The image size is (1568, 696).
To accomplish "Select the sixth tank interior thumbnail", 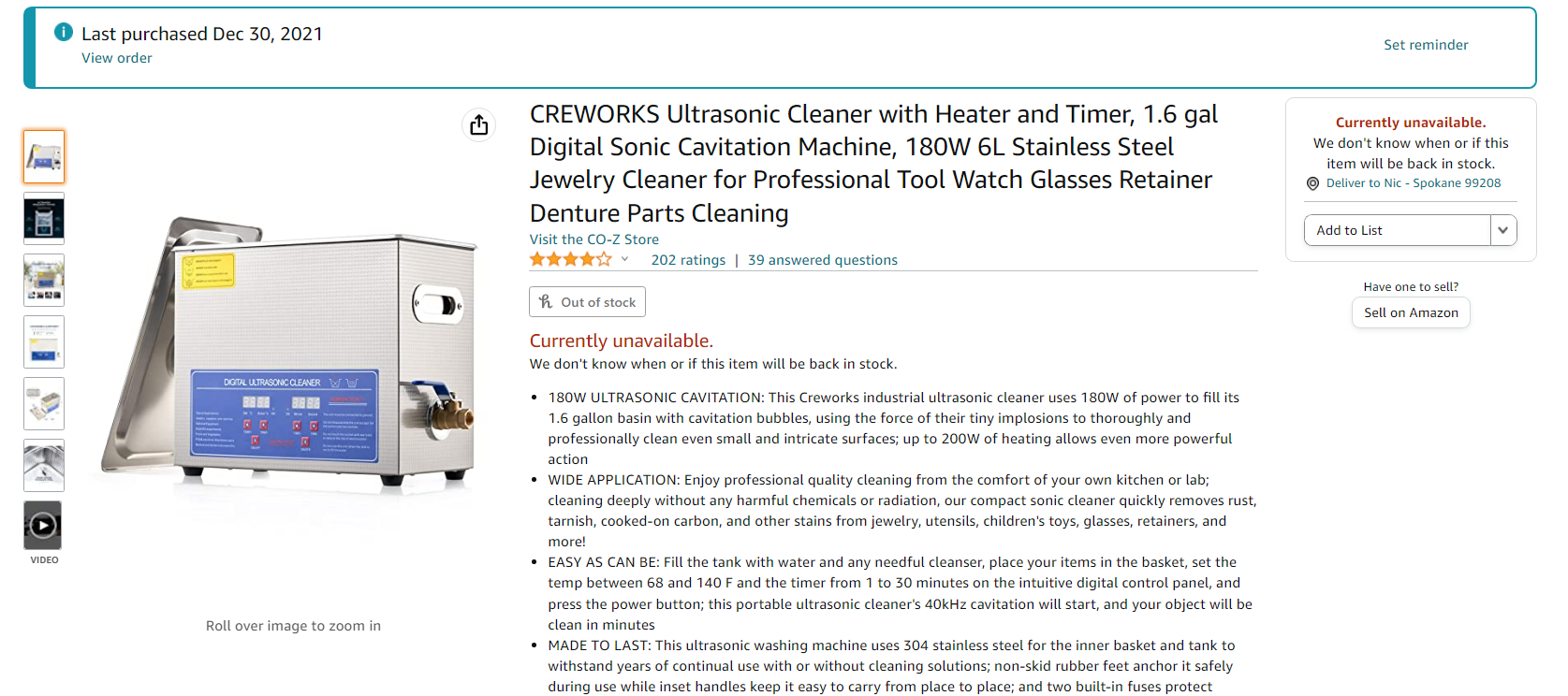I will [44, 465].
